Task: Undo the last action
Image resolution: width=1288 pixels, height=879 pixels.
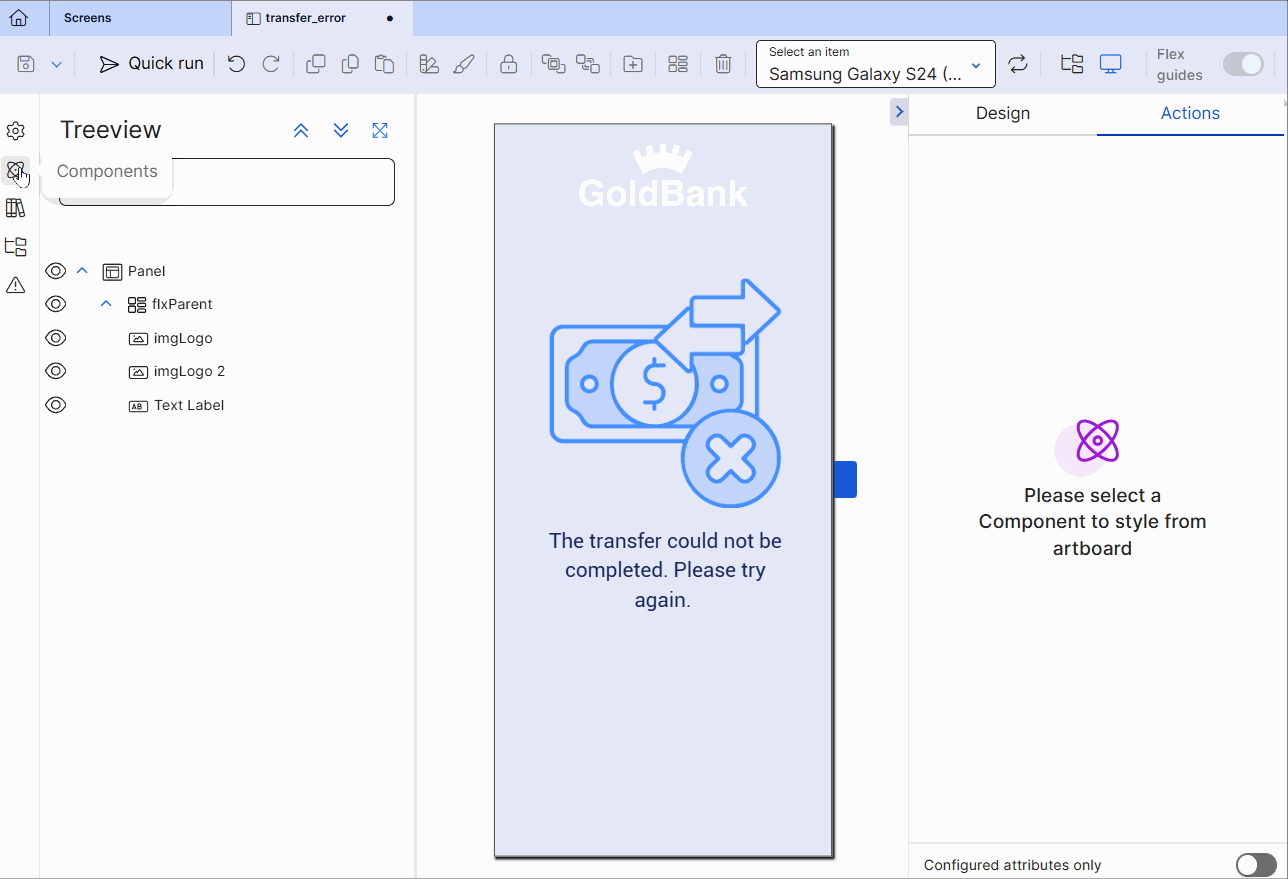Action: pos(236,63)
